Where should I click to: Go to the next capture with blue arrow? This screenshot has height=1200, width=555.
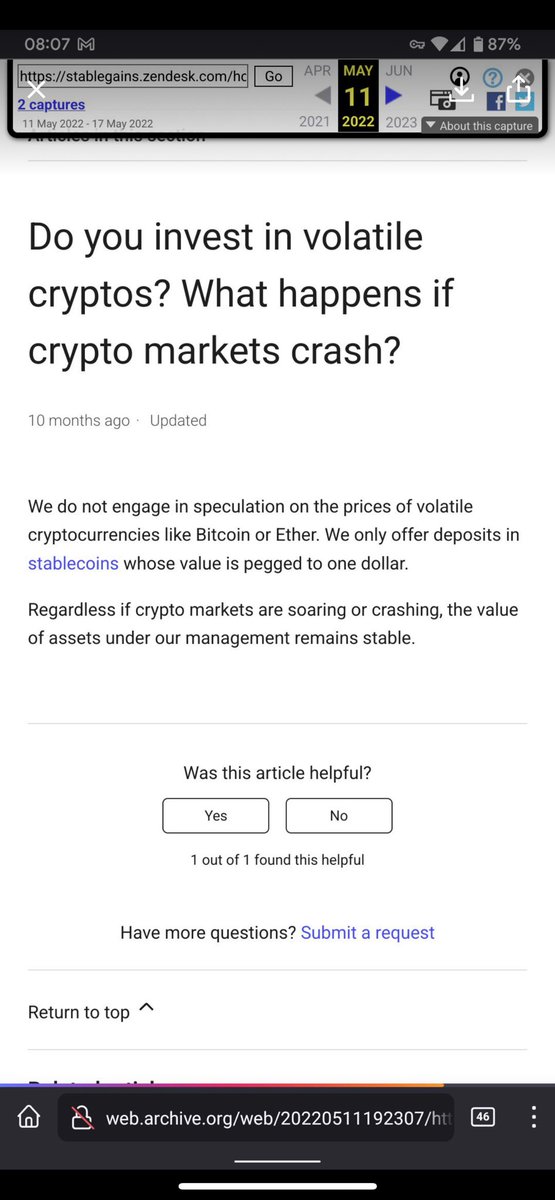393,95
